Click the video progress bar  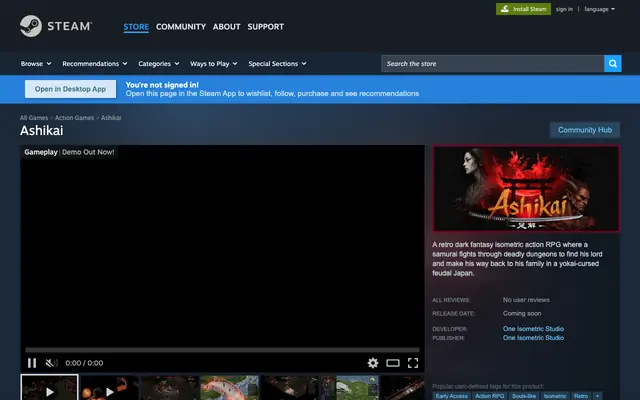[x=222, y=350]
